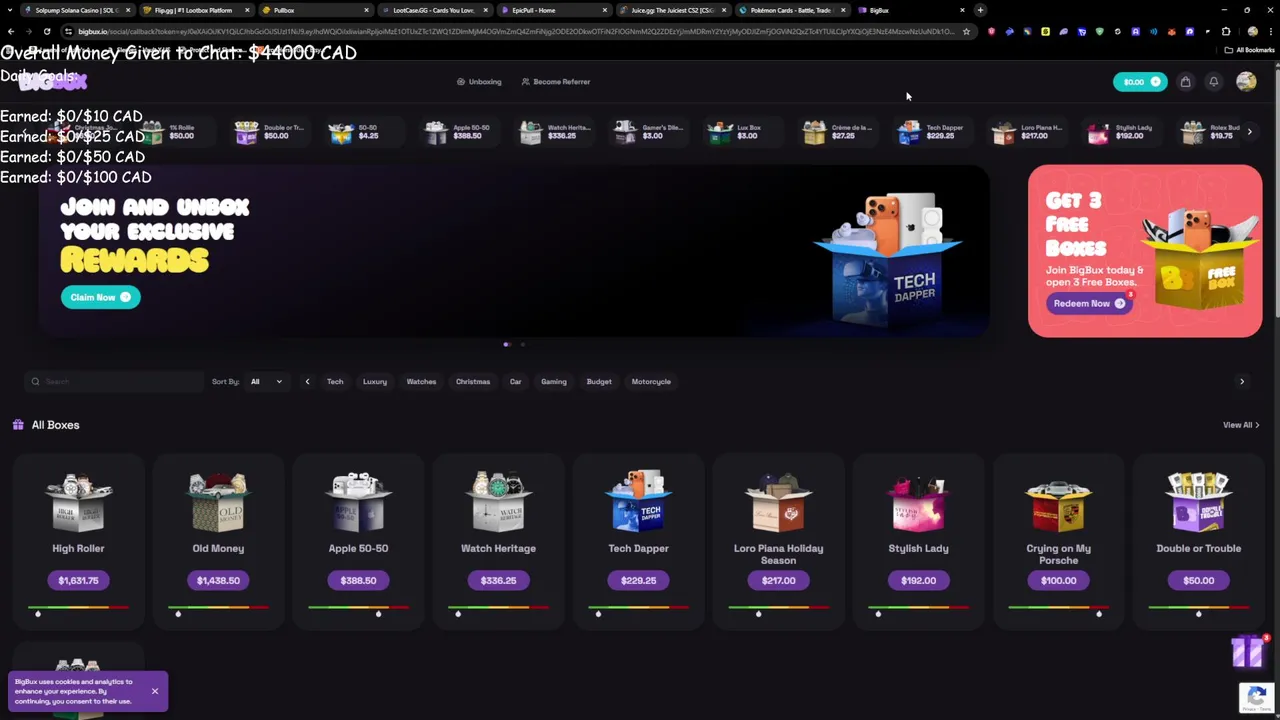Expand View All boxes
This screenshot has width=1280, height=720.
pos(1241,425)
